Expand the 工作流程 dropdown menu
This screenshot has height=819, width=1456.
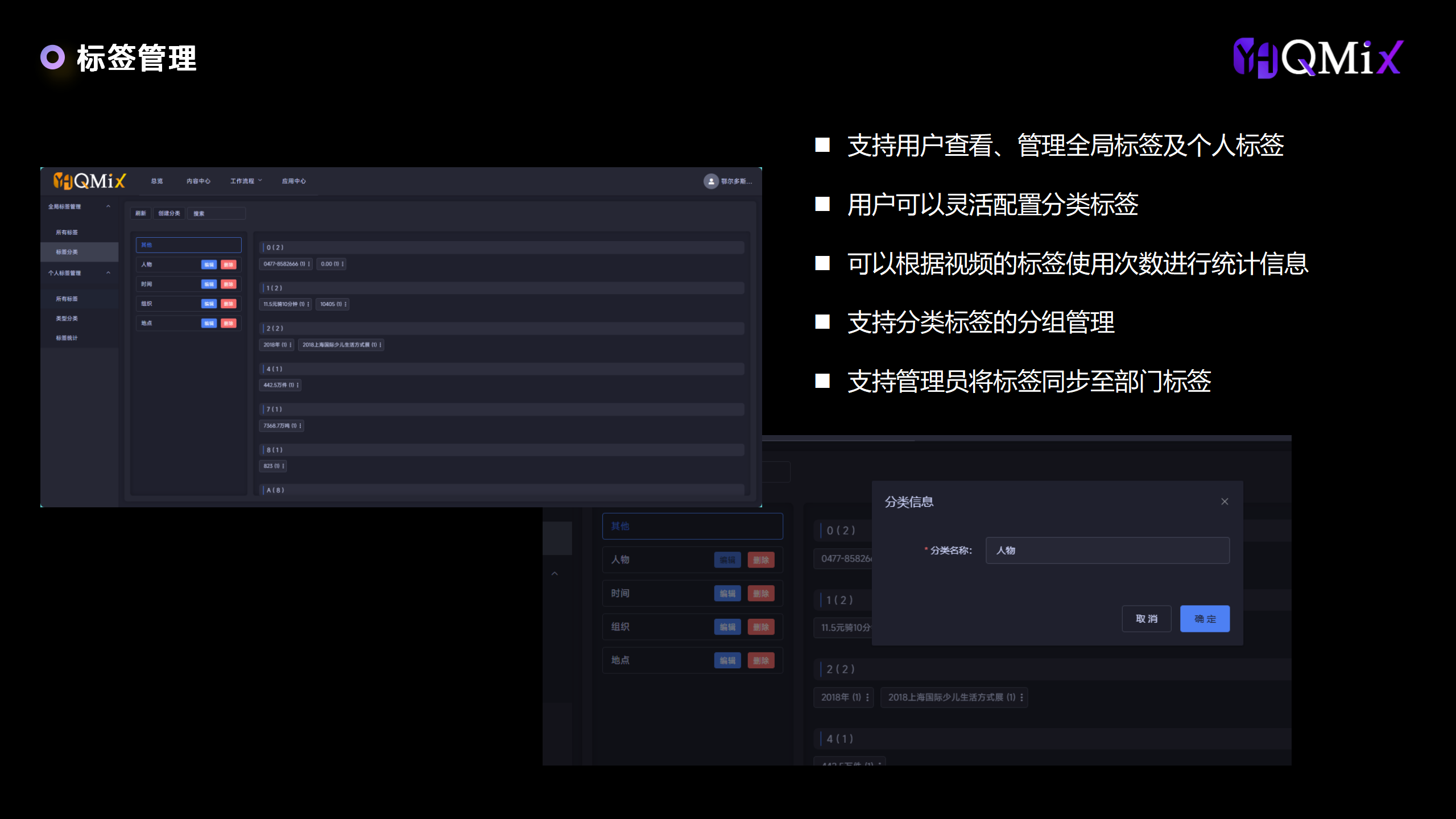[x=246, y=181]
